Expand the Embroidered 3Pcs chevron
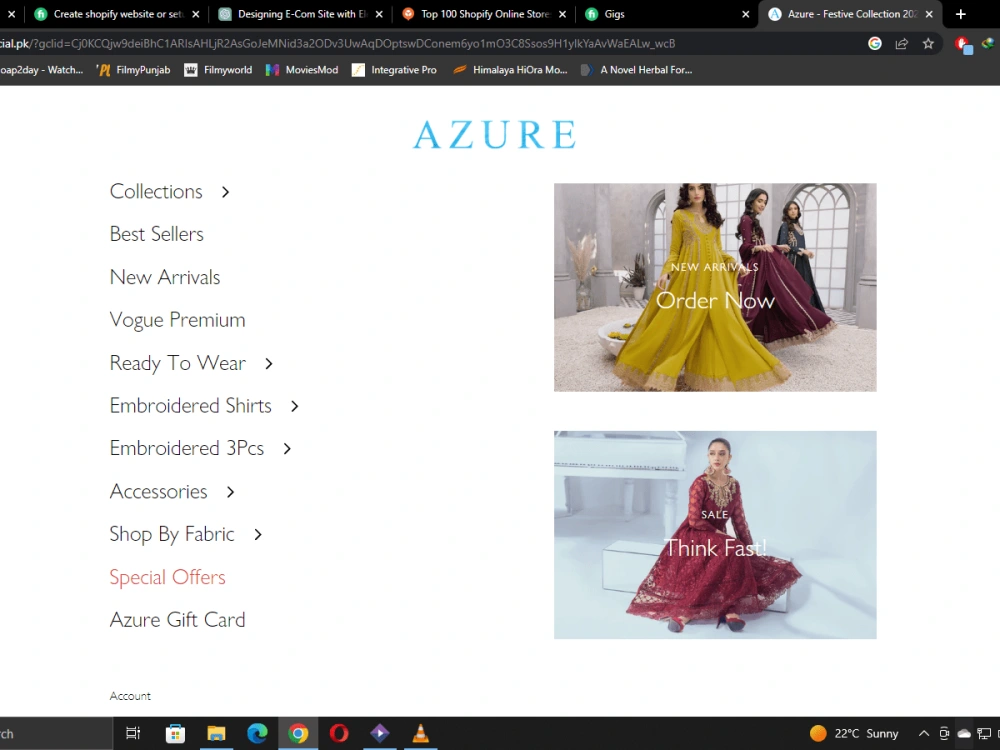1000x750 pixels. pyautogui.click(x=287, y=449)
